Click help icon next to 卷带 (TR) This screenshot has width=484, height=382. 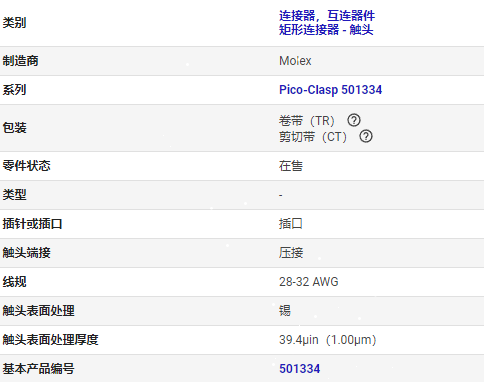(x=354, y=120)
